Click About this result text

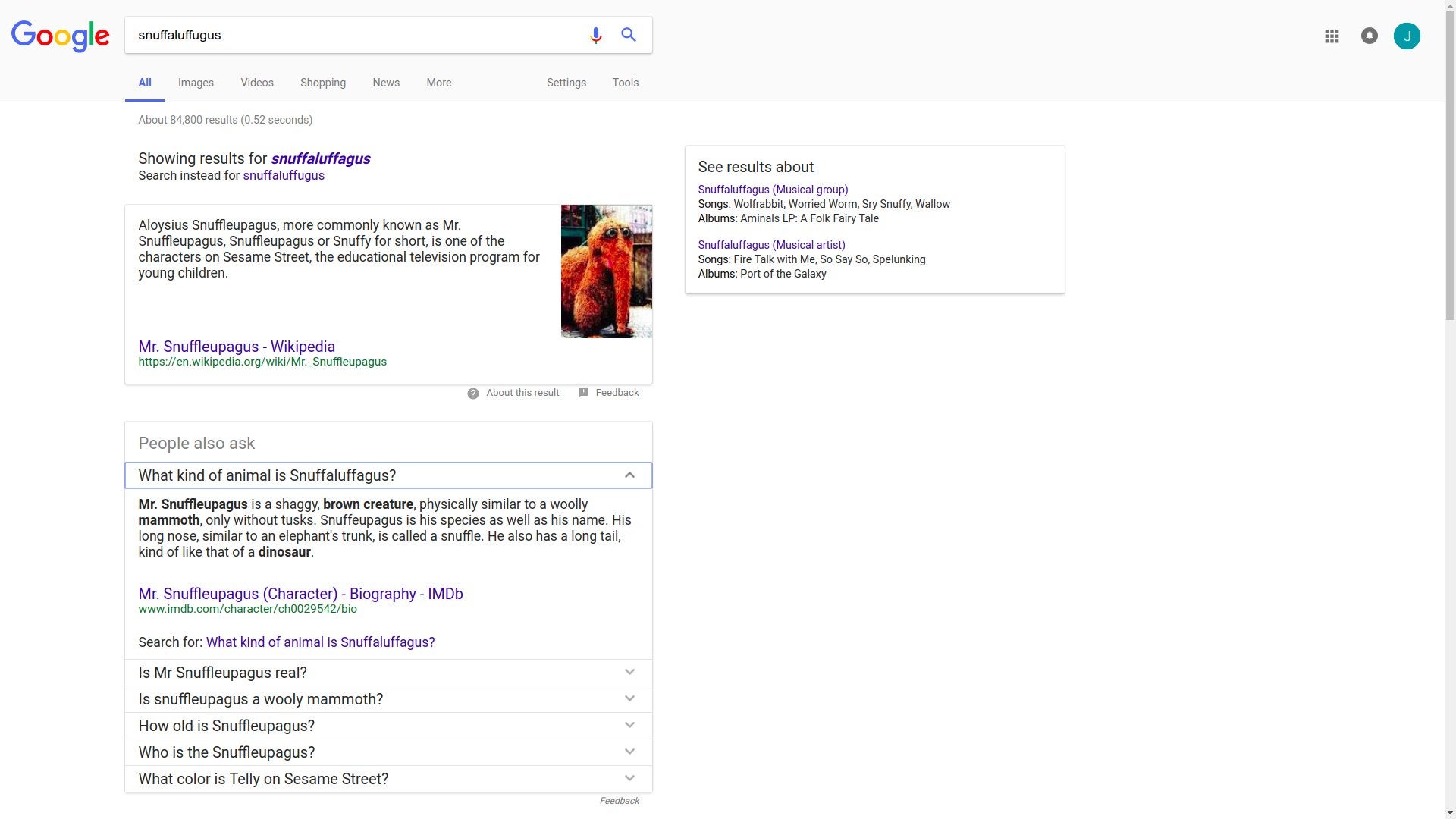tap(522, 393)
